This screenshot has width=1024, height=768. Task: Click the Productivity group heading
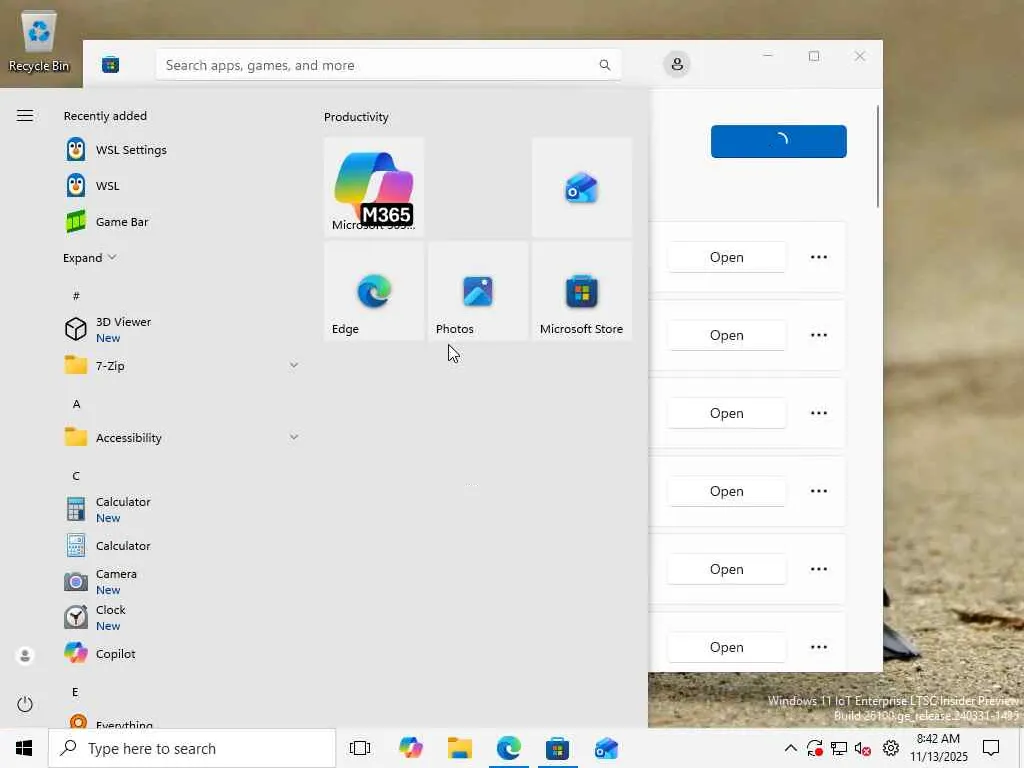pyautogui.click(x=356, y=117)
